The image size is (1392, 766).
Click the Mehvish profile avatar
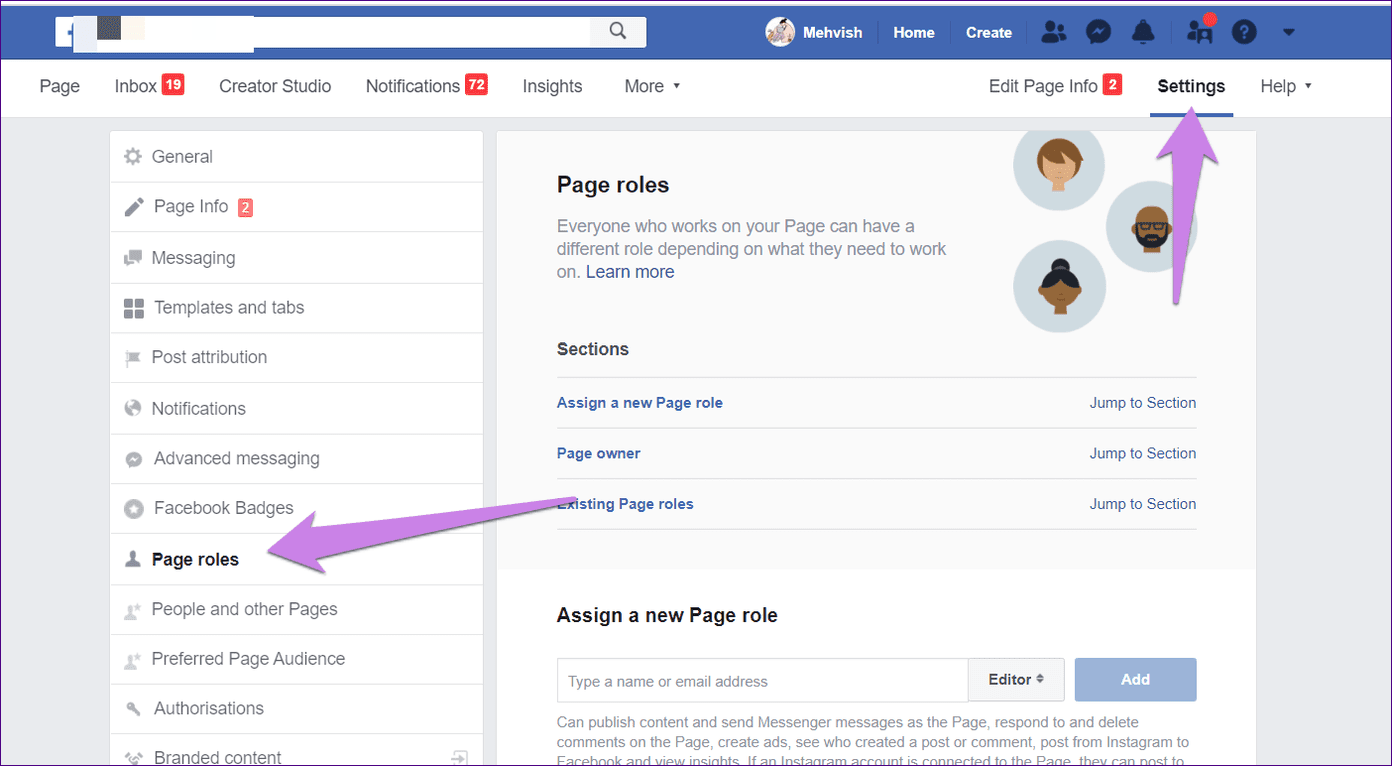click(780, 32)
